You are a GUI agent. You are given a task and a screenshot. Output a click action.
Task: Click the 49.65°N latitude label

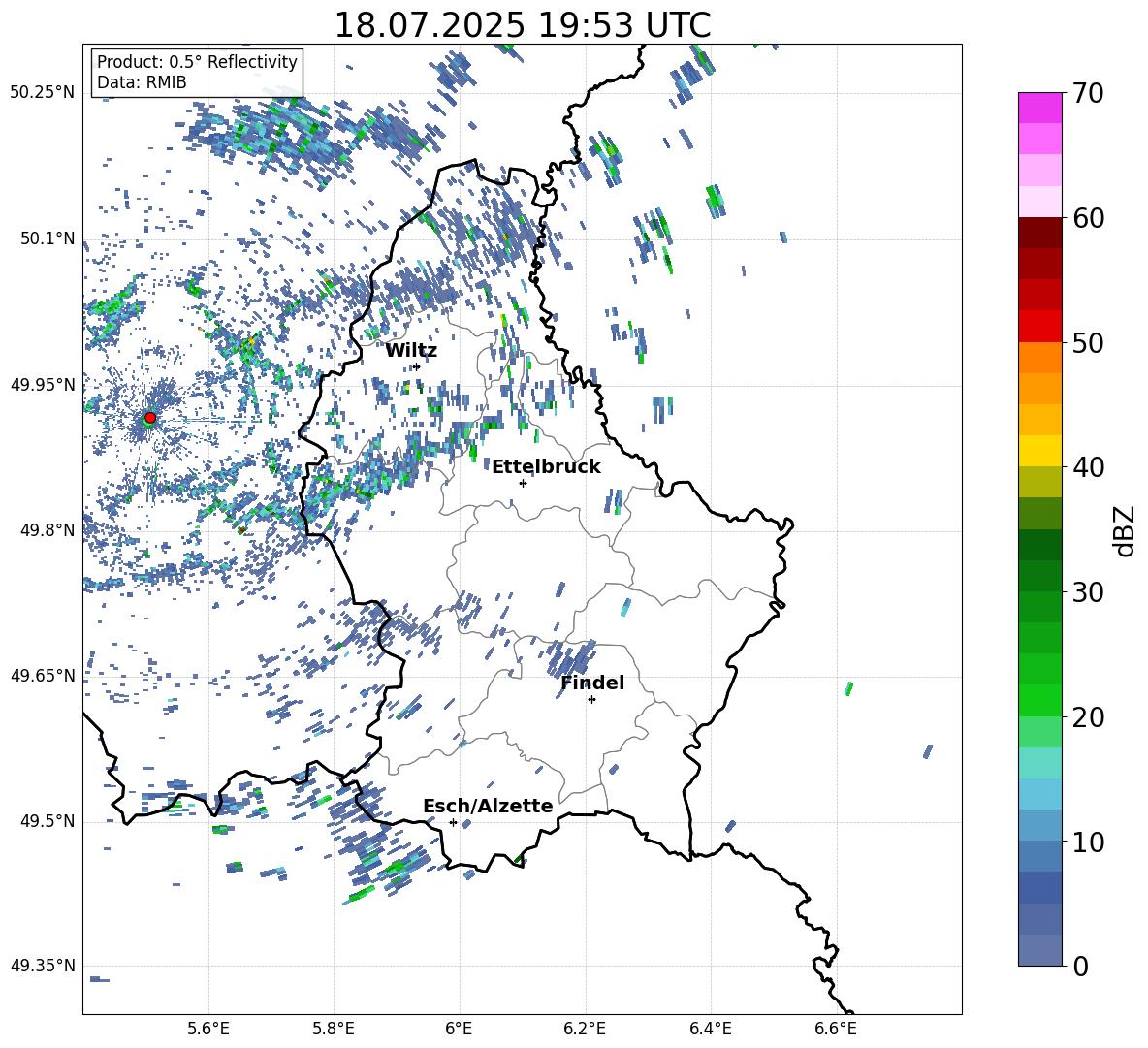coord(43,676)
